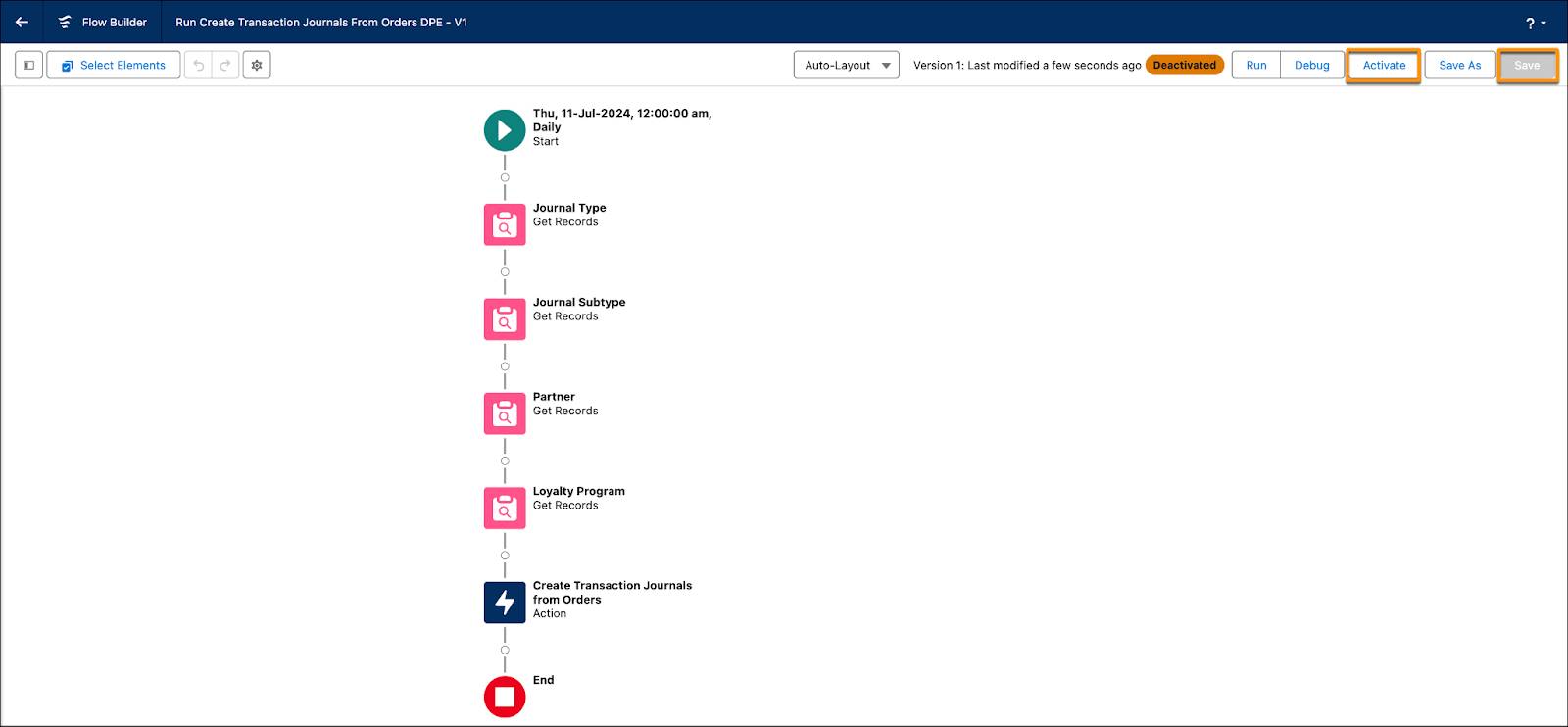Add element between Partner and Loyalty Program
Image resolution: width=1568 pixels, height=727 pixels.
(505, 460)
